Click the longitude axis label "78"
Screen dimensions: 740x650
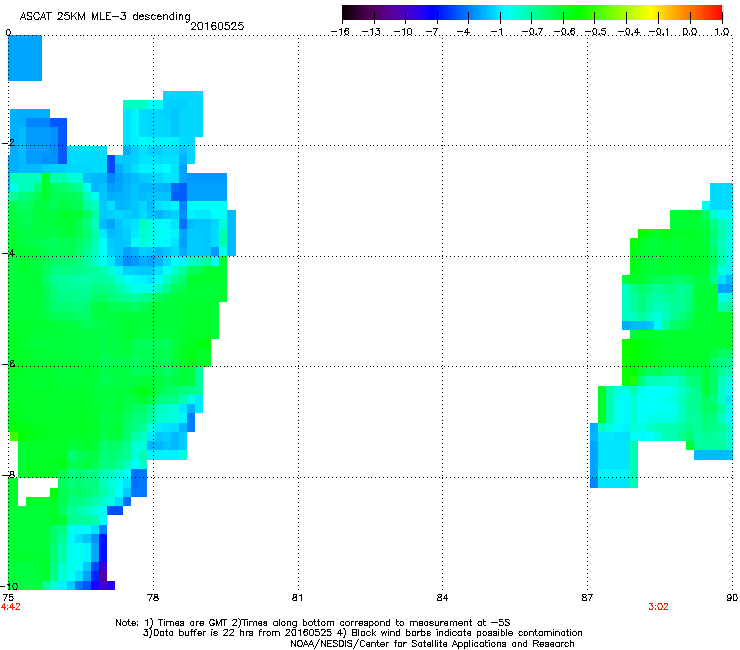click(153, 598)
